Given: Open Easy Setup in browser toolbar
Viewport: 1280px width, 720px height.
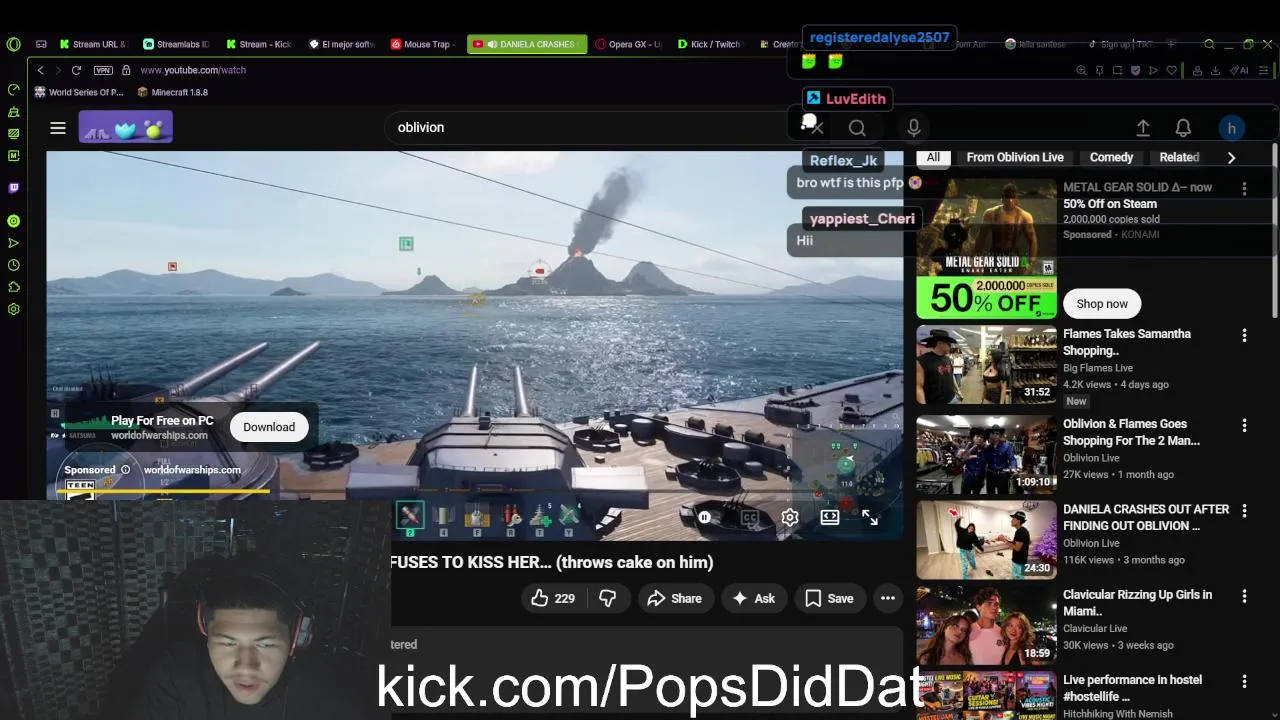Looking at the screenshot, I should (x=1264, y=70).
